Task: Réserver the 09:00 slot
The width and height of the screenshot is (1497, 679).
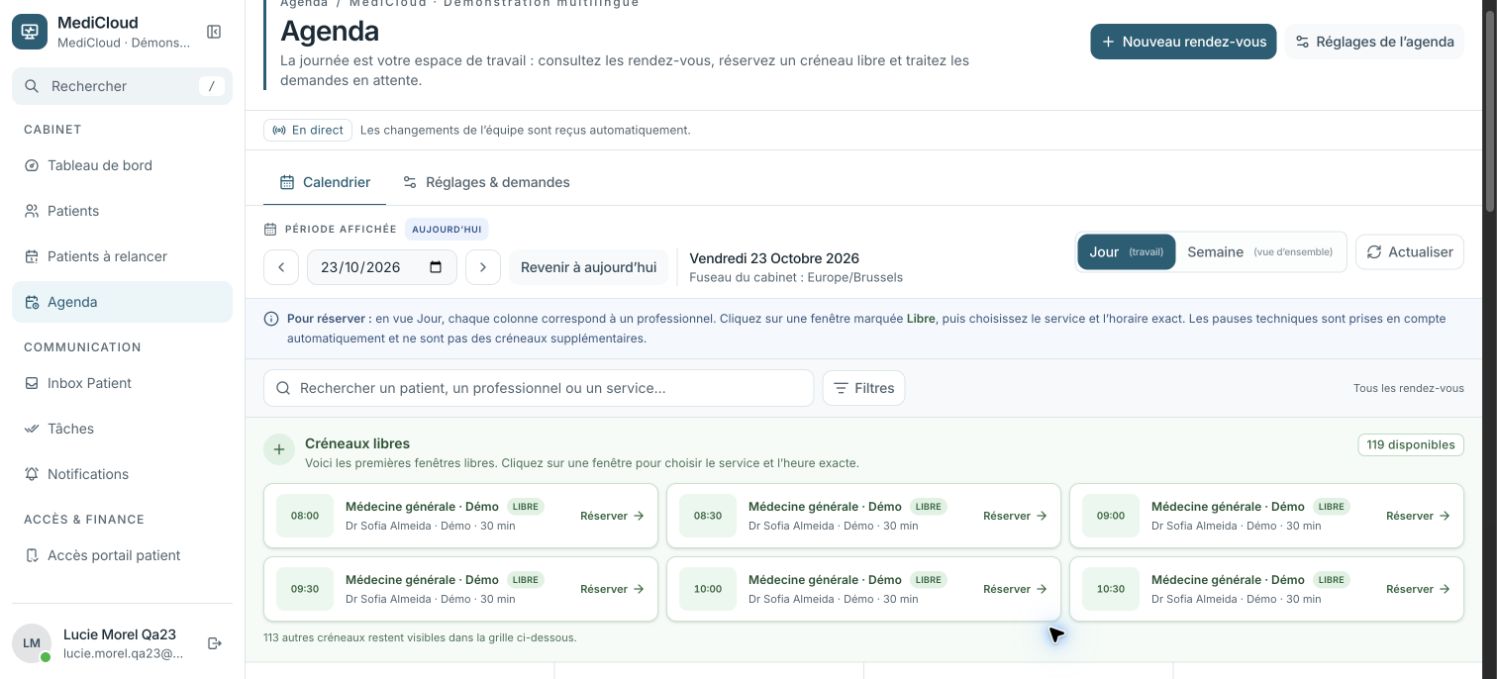Action: (x=1417, y=516)
